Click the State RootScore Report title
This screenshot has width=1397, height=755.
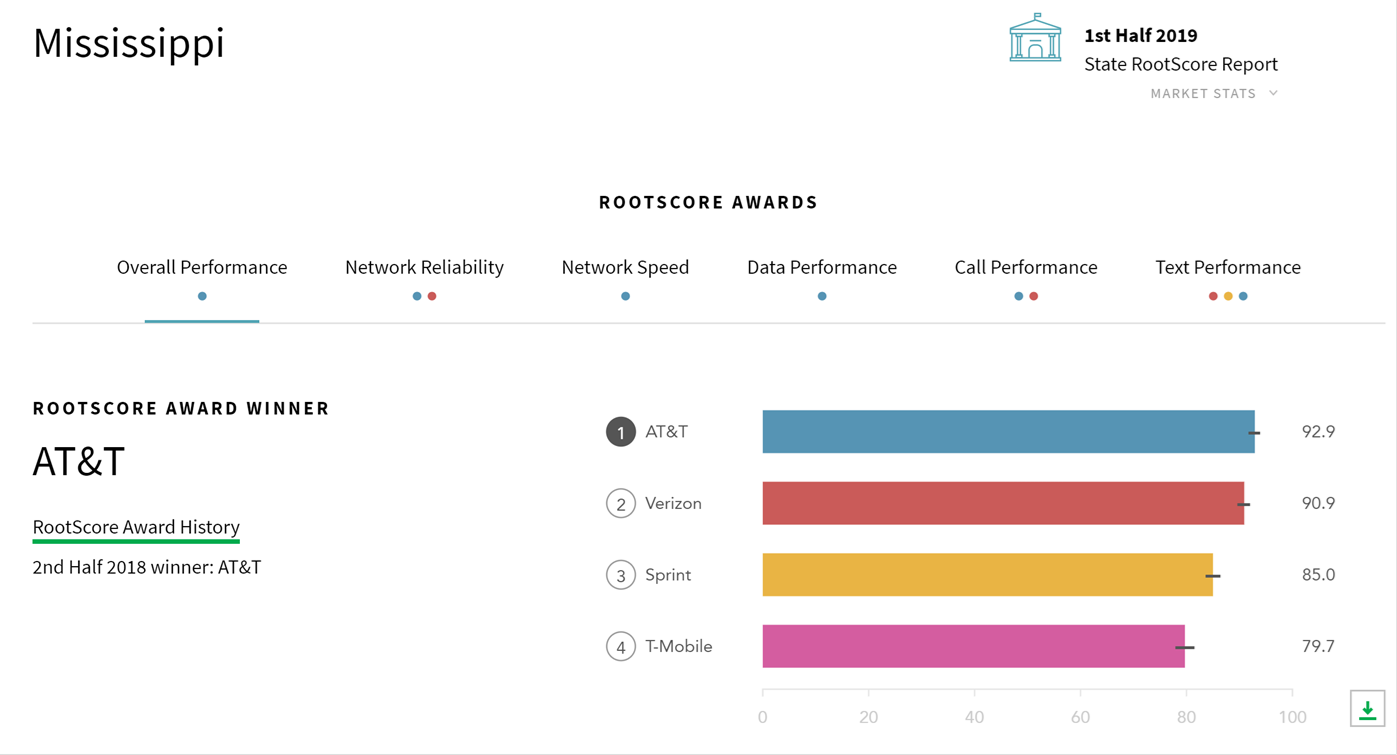pyautogui.click(x=1180, y=64)
